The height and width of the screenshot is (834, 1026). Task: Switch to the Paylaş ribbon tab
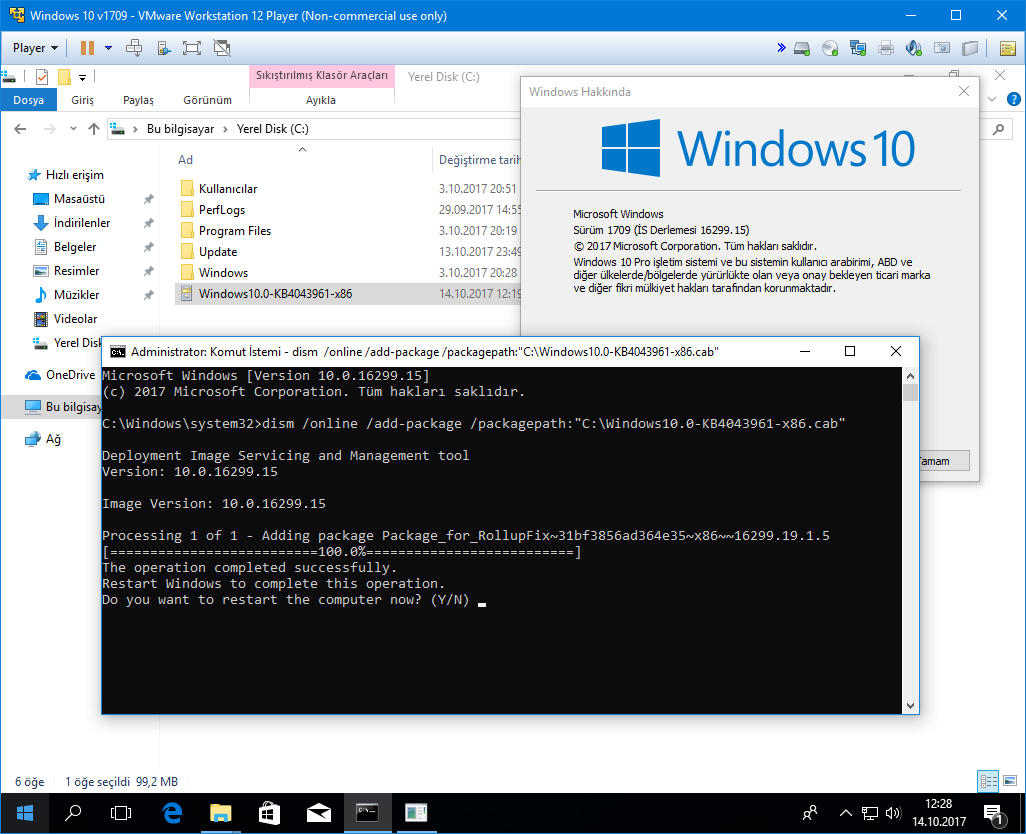coord(139,100)
